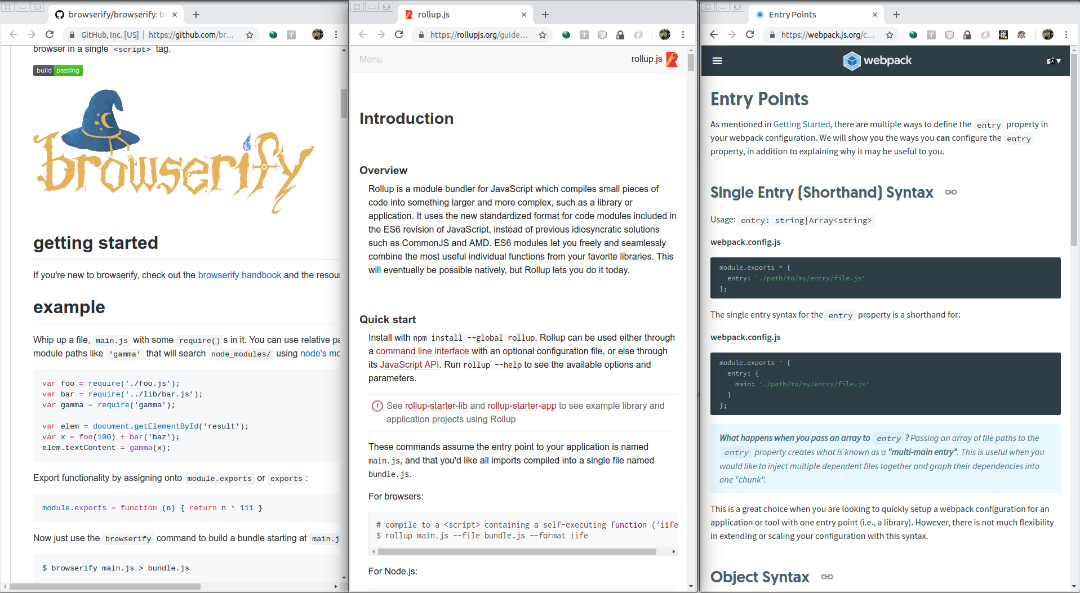Open the command line interface link

coord(422,351)
